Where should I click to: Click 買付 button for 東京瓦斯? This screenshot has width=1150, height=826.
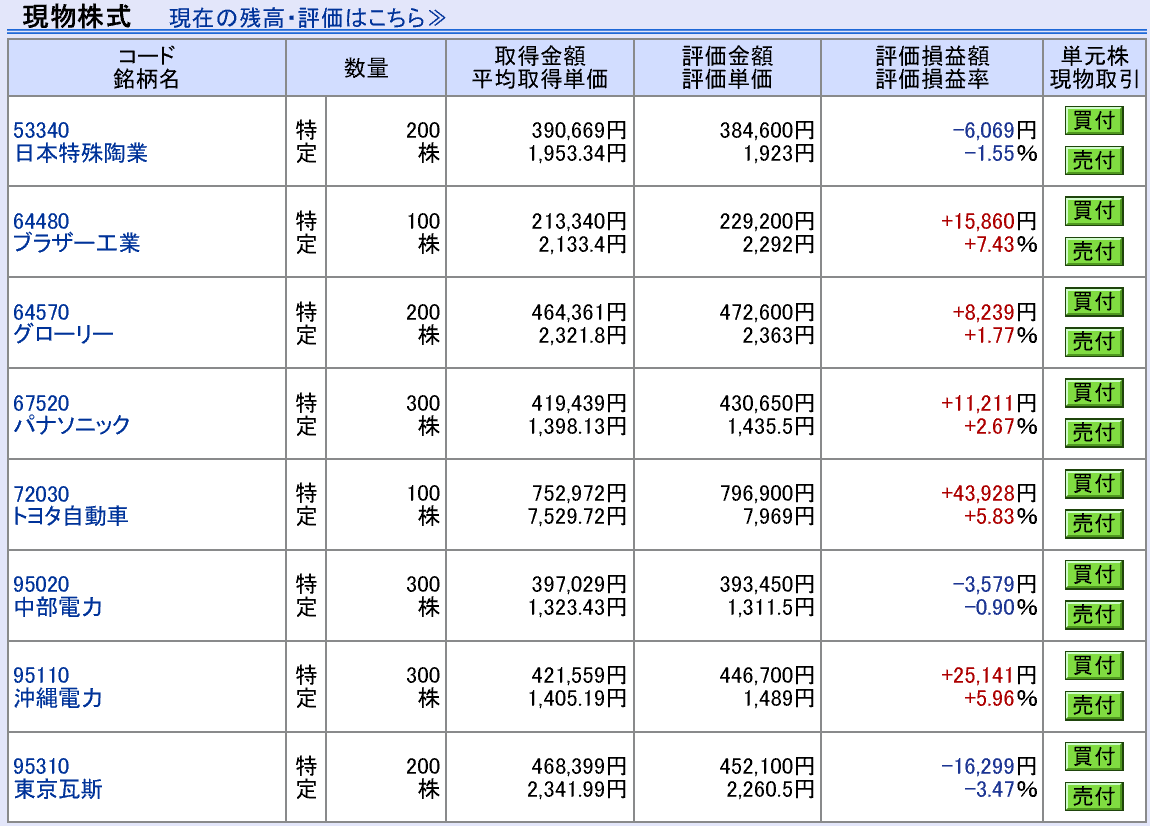[x=1094, y=756]
